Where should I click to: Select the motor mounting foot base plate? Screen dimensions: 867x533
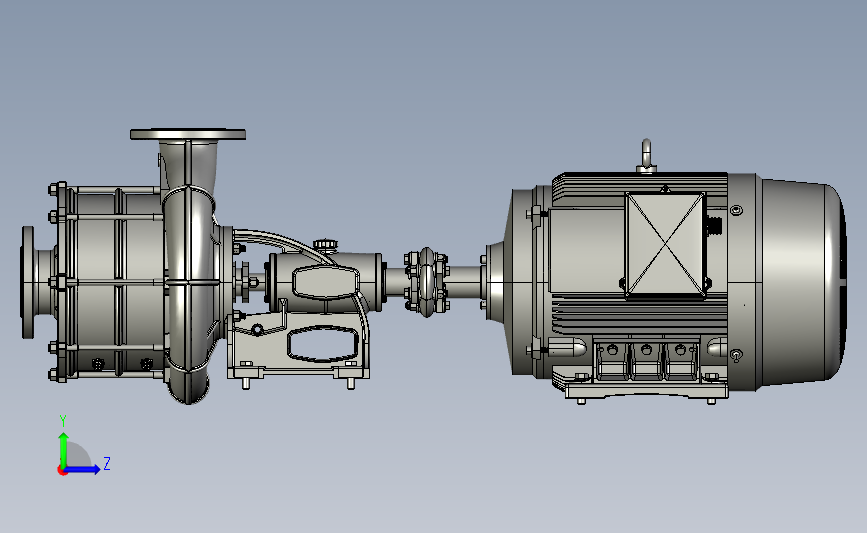[x=646, y=391]
